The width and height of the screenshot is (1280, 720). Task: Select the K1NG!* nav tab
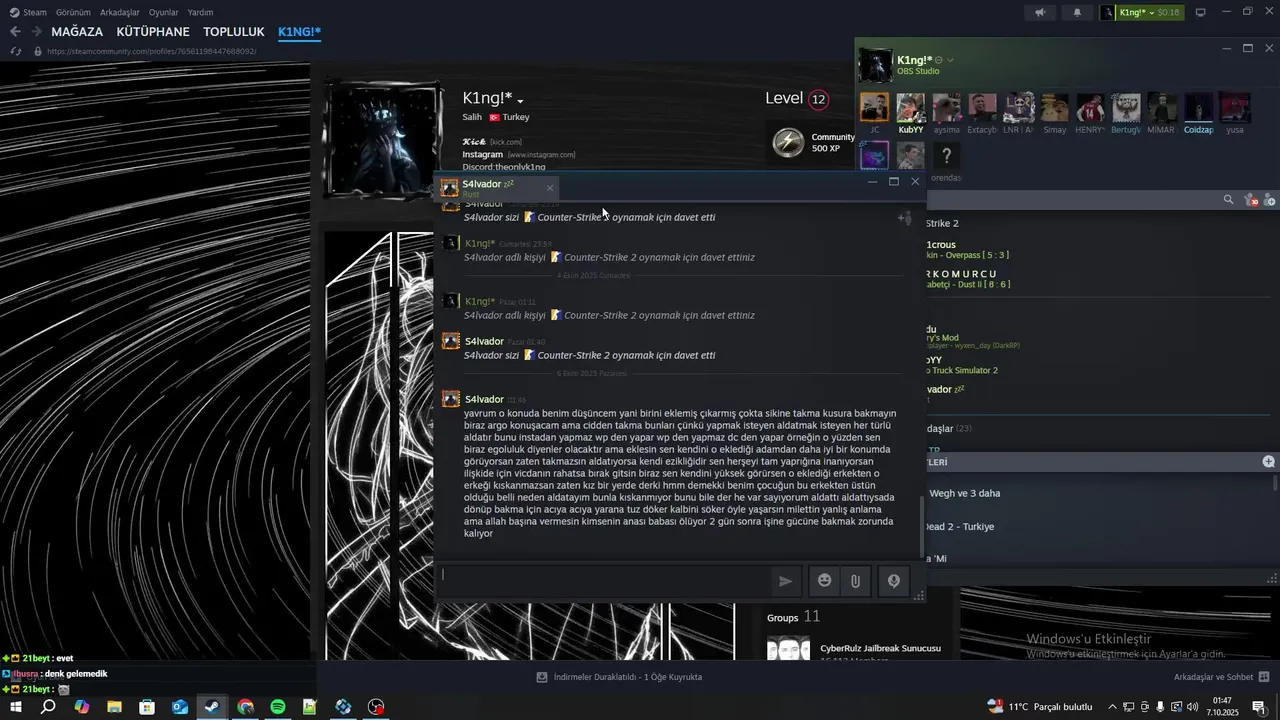[x=299, y=32]
